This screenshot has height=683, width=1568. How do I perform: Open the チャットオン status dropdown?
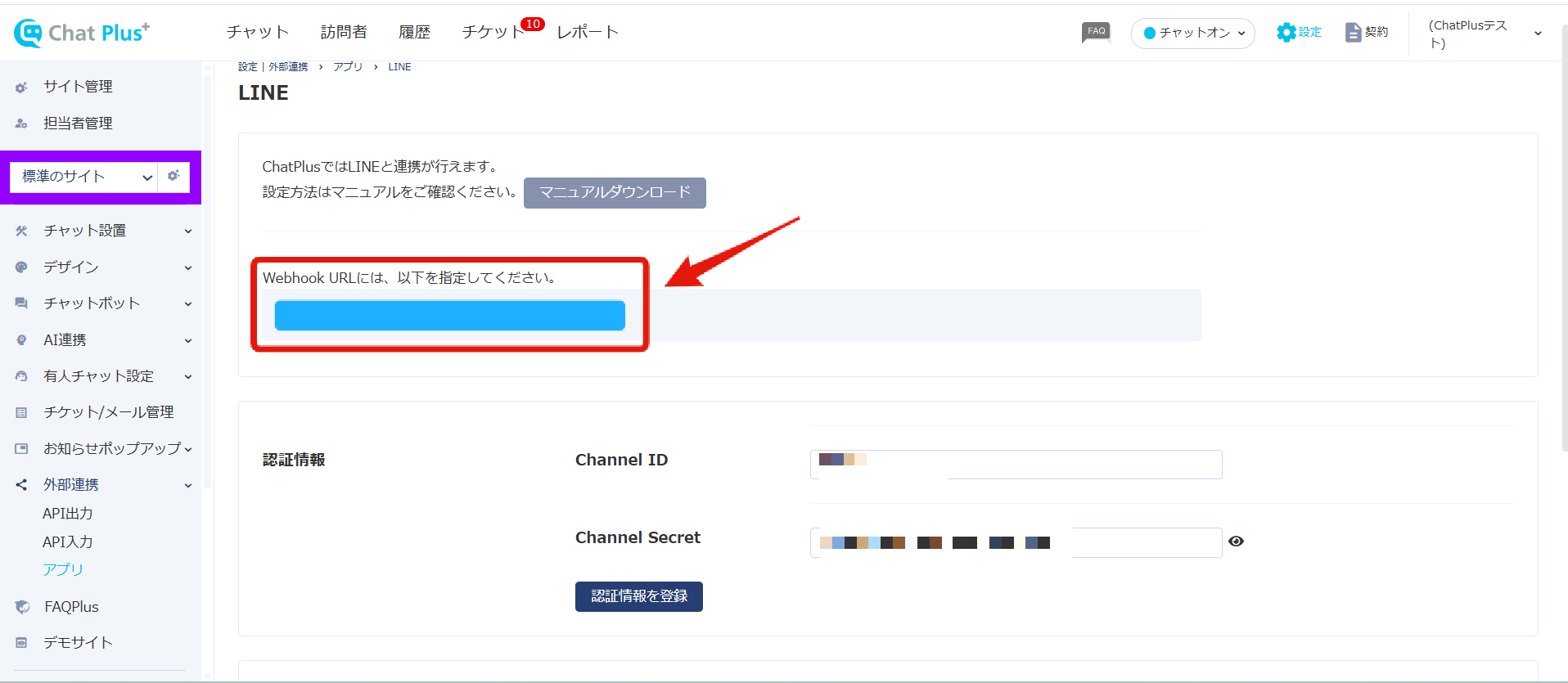(x=1193, y=33)
